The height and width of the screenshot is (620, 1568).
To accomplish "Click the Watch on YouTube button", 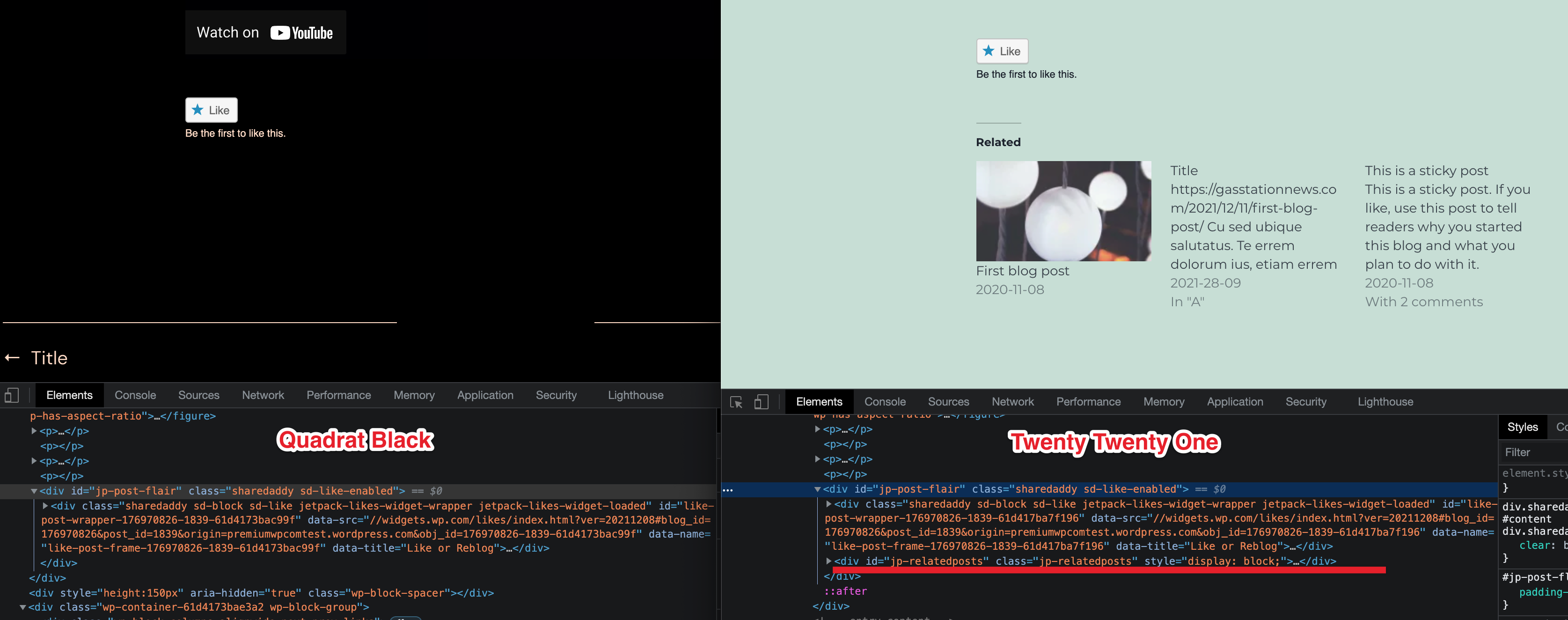I will [x=265, y=32].
